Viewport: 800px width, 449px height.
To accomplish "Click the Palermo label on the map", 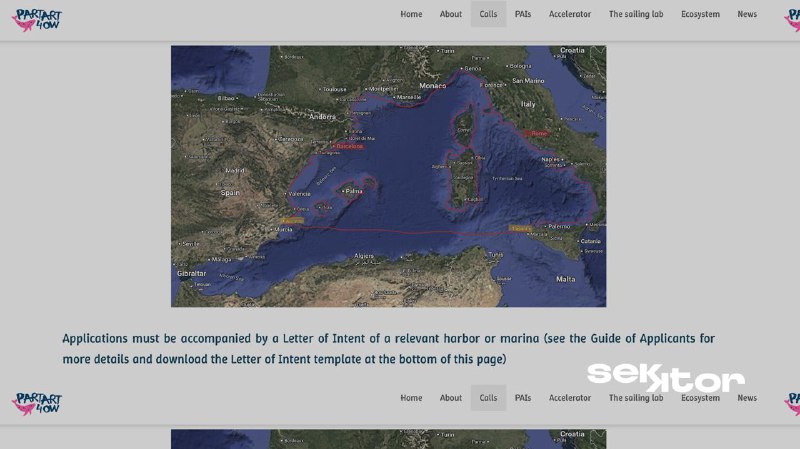I will [559, 226].
